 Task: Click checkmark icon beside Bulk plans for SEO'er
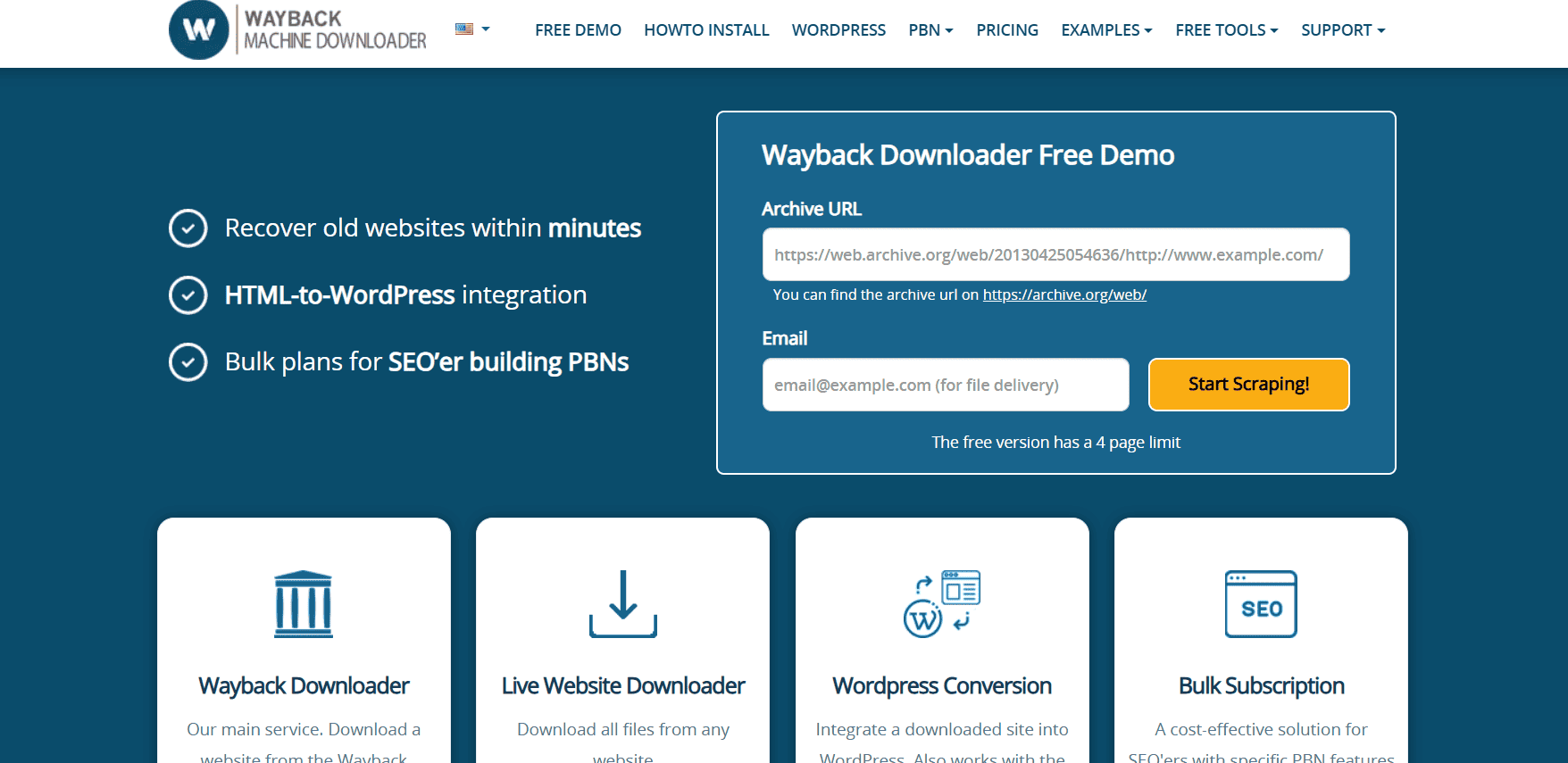(188, 362)
